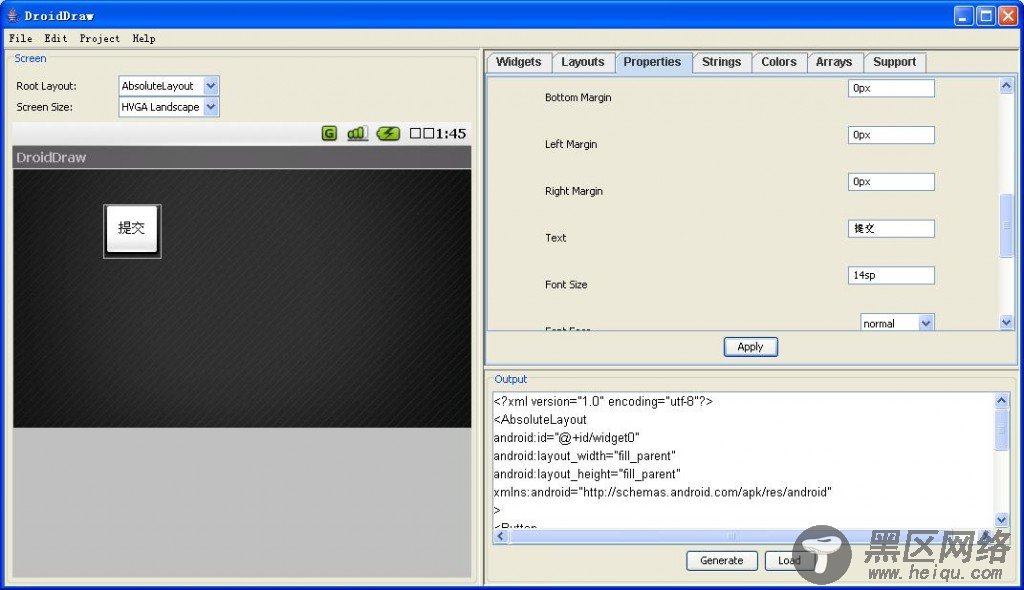Open the Strings tab
Screen dimensions: 1024x590
point(721,62)
